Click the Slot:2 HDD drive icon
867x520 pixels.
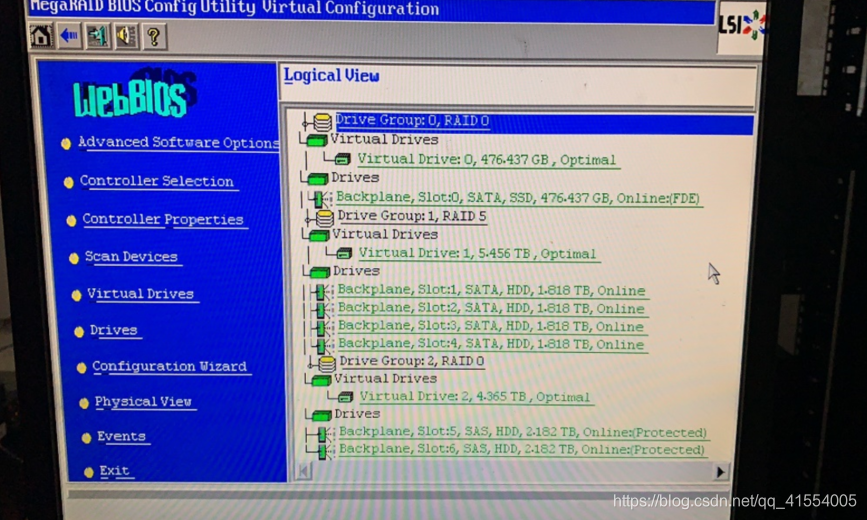(322, 310)
